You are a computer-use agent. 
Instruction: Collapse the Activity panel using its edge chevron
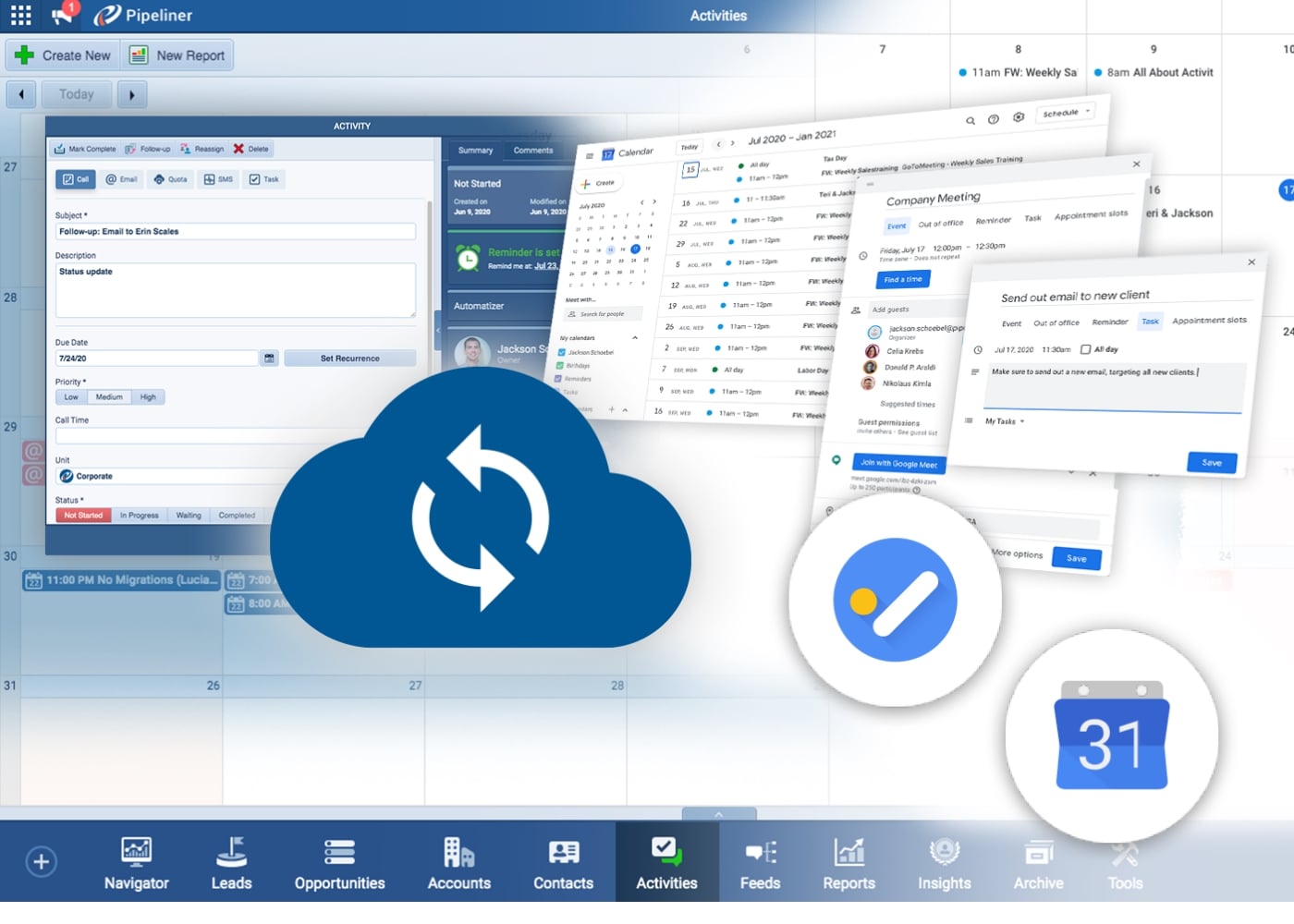pos(437,331)
